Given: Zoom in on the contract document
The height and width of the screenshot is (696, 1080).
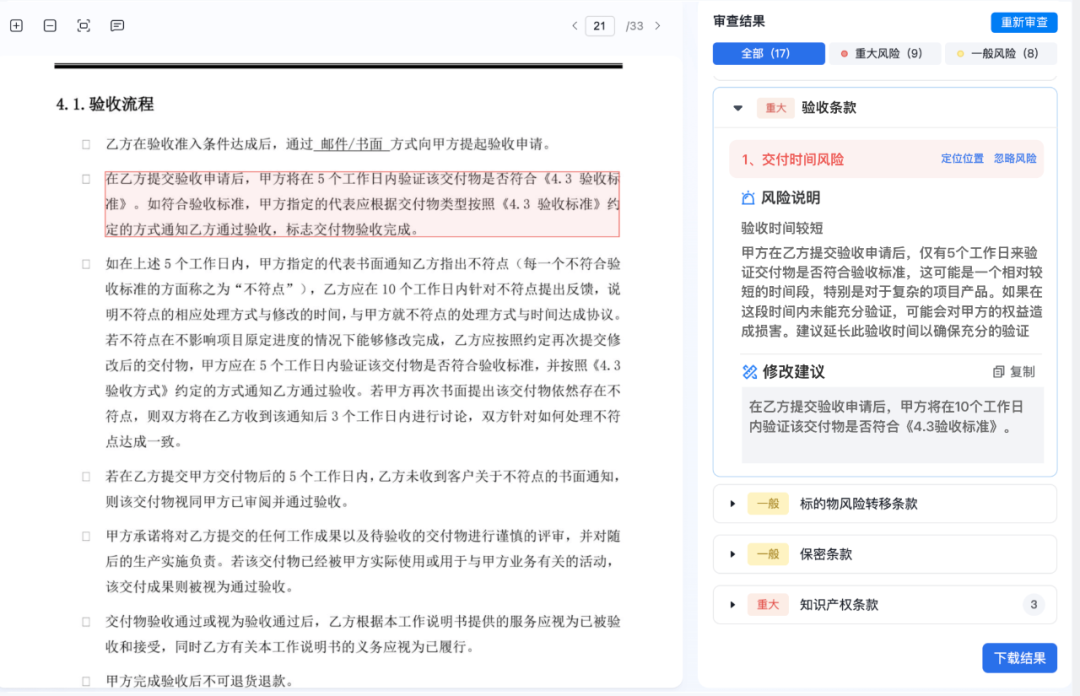Looking at the screenshot, I should [x=15, y=25].
